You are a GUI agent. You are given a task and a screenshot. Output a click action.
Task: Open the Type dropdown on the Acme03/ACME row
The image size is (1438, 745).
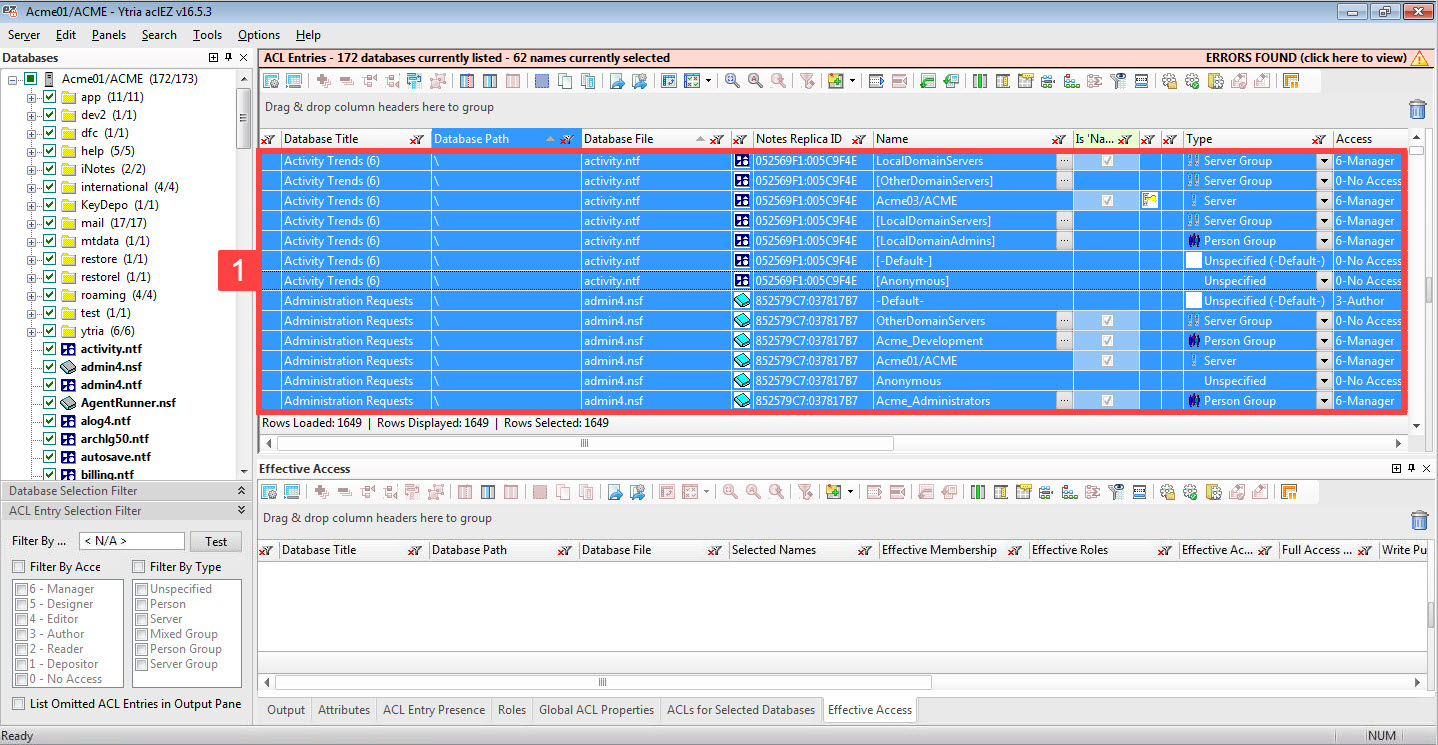point(1322,200)
